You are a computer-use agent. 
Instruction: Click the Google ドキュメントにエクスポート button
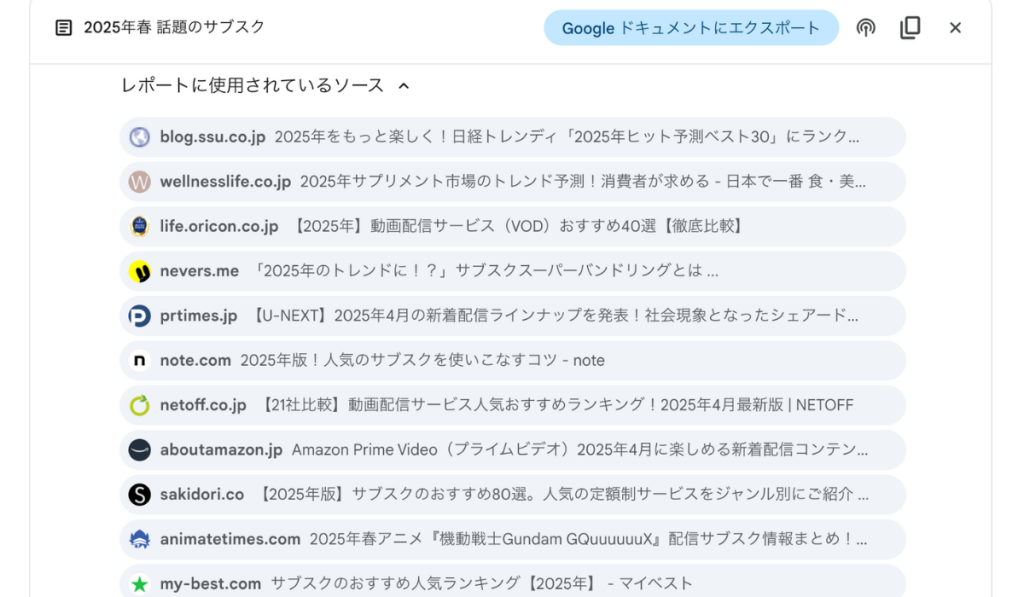coord(690,28)
